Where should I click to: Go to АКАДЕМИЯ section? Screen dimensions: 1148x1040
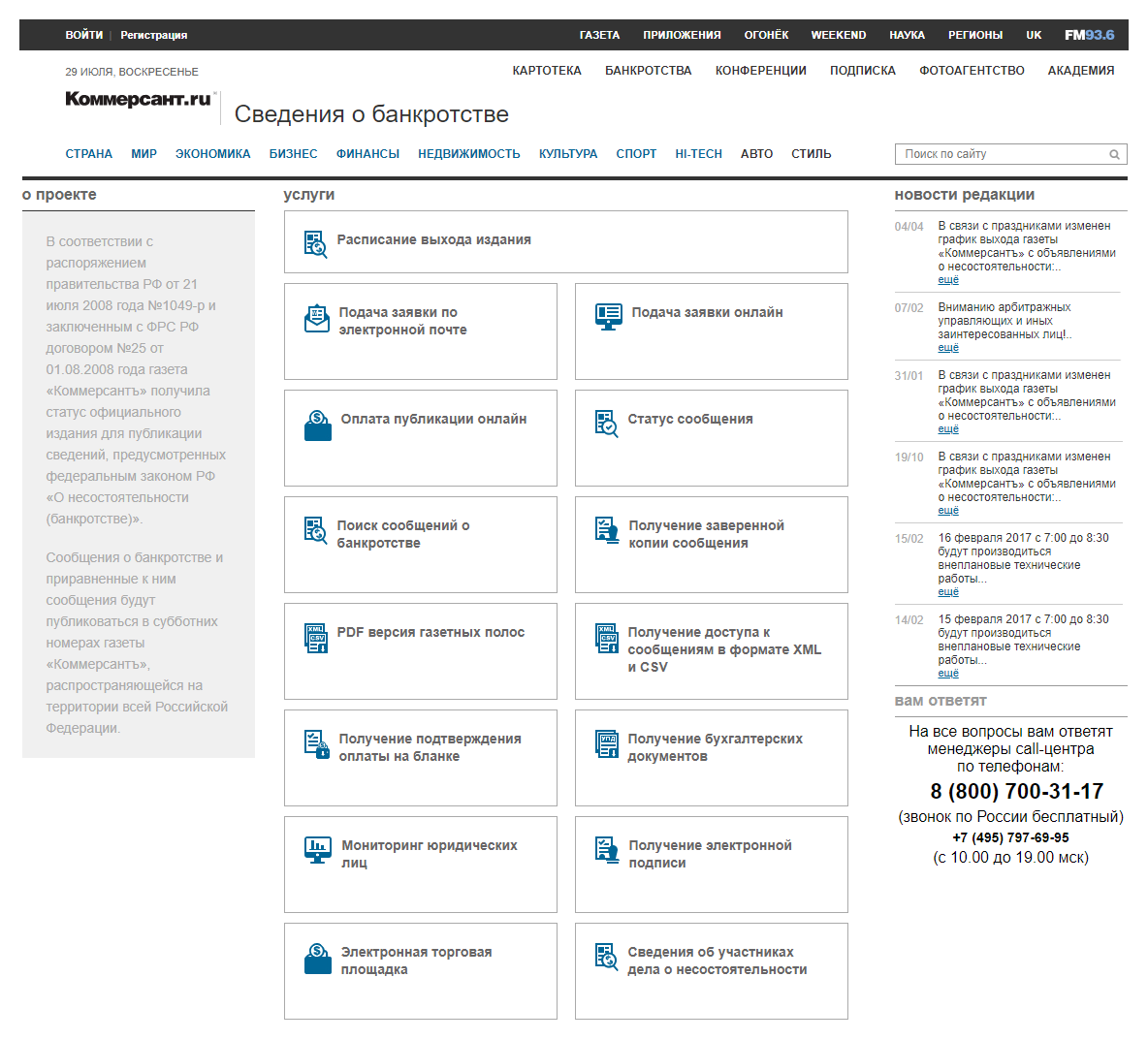point(1081,70)
